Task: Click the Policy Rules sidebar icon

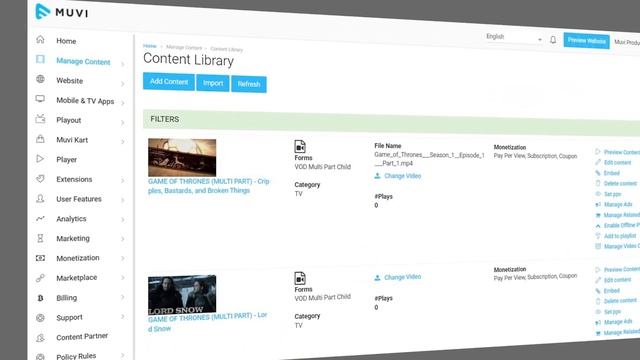Action: [x=40, y=356]
